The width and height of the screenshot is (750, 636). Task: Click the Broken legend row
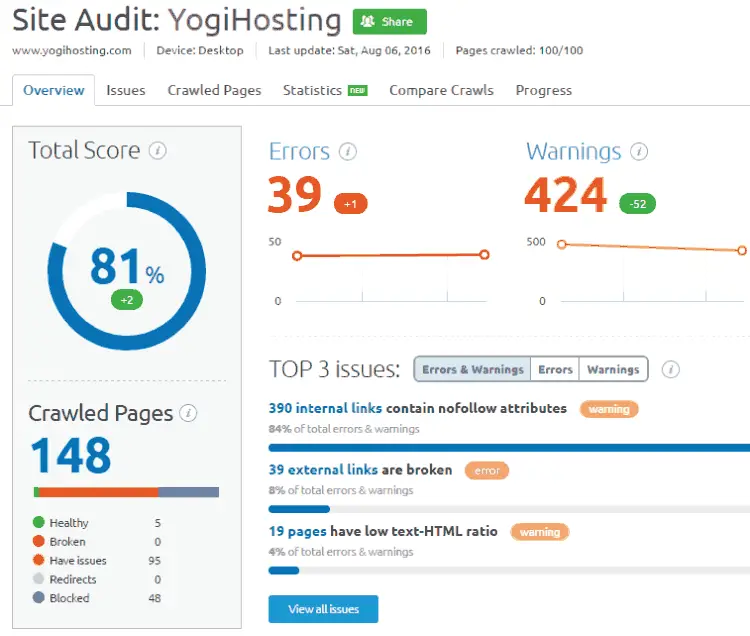97,541
